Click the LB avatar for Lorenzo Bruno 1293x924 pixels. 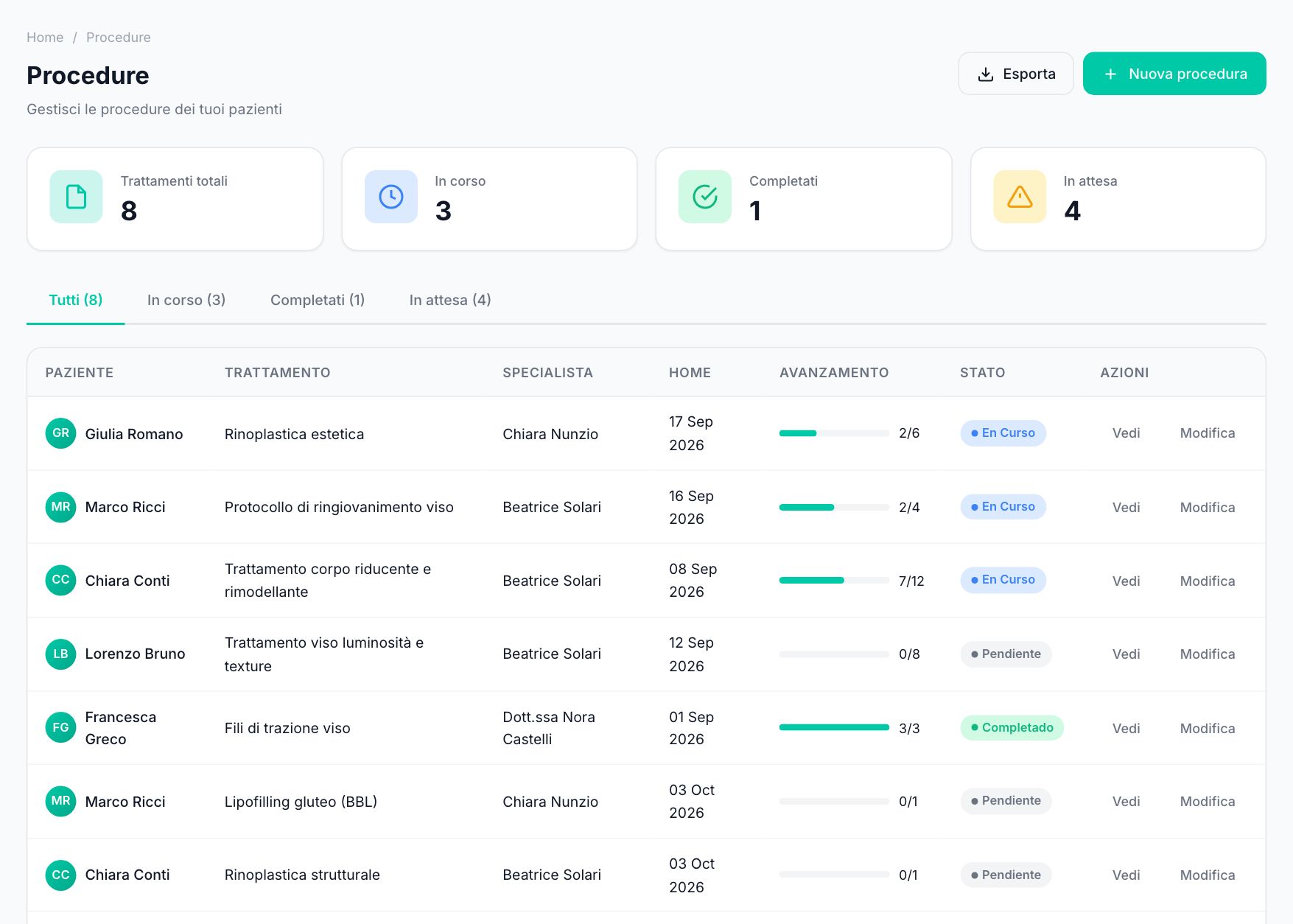60,654
